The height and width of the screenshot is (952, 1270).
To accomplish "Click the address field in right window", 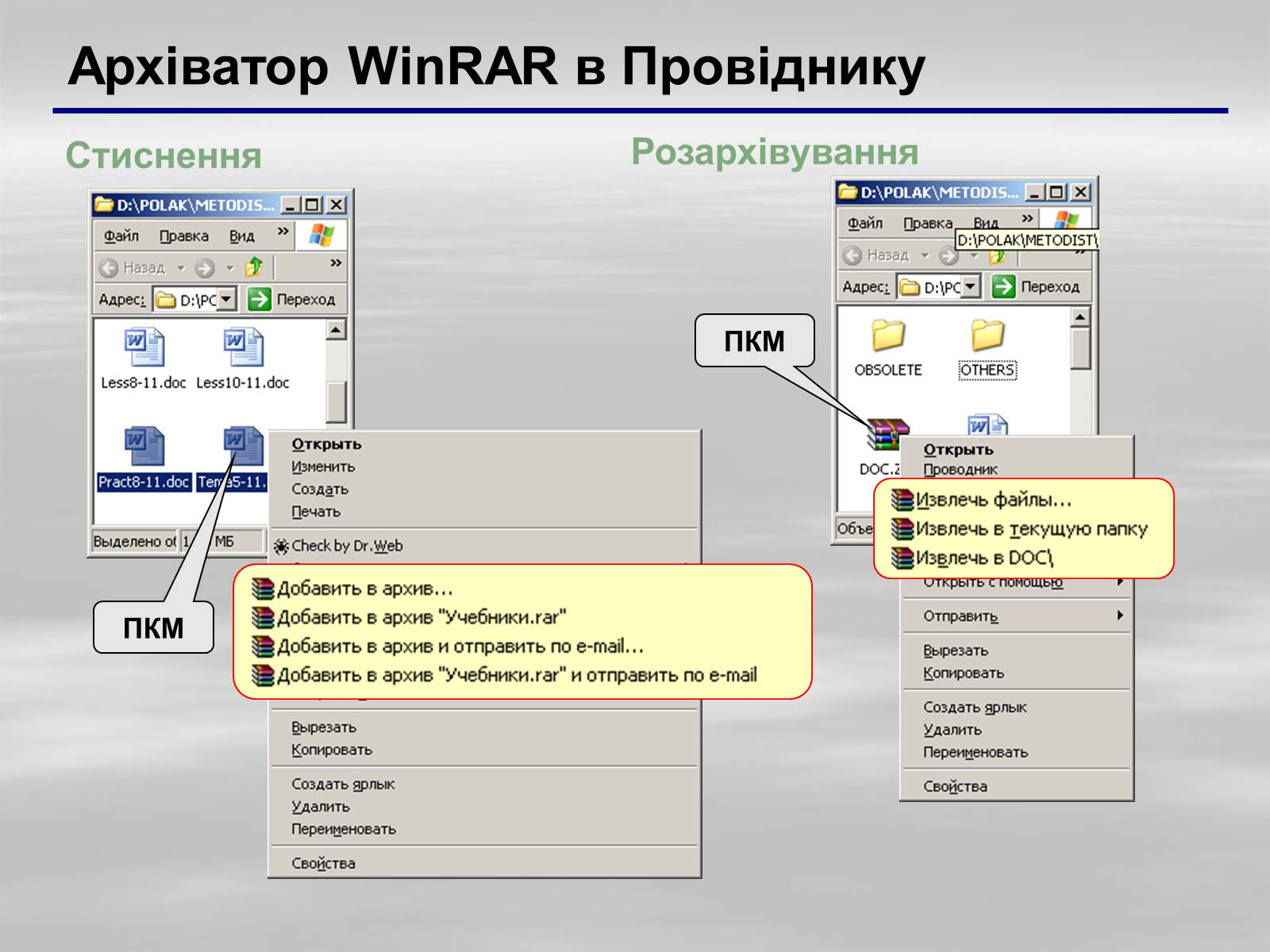I will [939, 286].
